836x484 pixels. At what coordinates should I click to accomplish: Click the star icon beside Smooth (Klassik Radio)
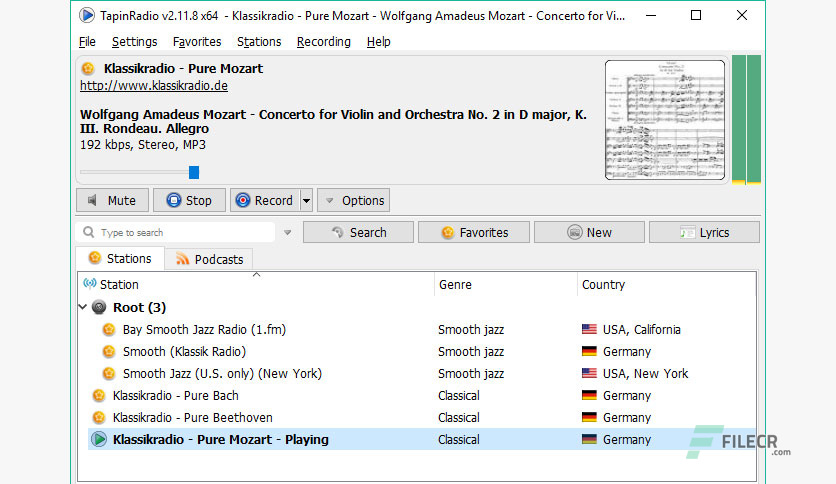tap(109, 352)
